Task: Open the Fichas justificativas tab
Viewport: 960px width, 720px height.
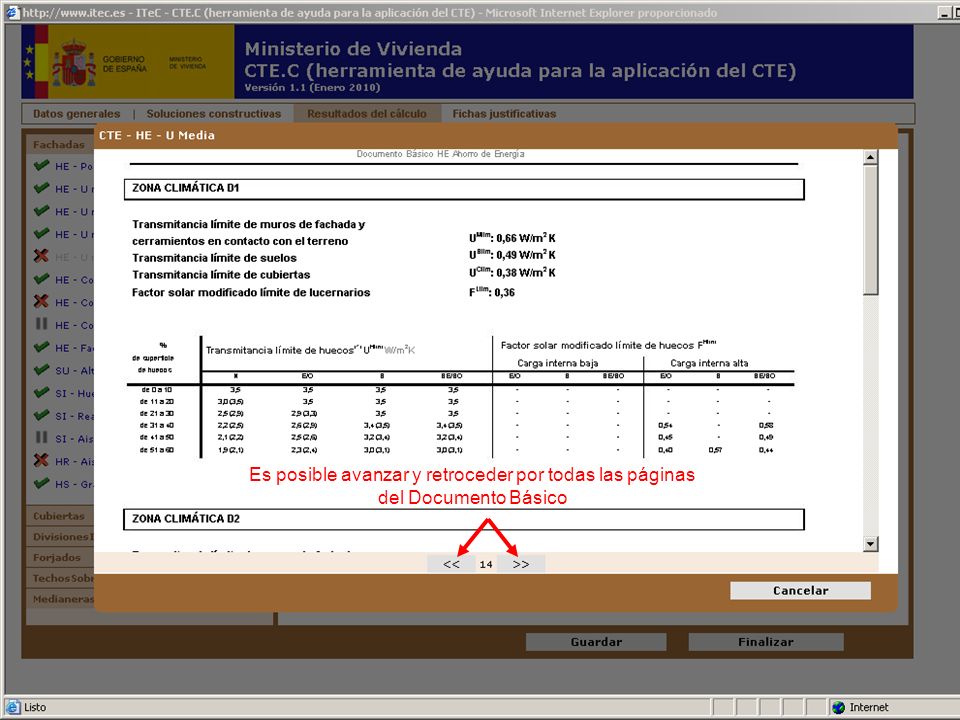Action: [504, 113]
